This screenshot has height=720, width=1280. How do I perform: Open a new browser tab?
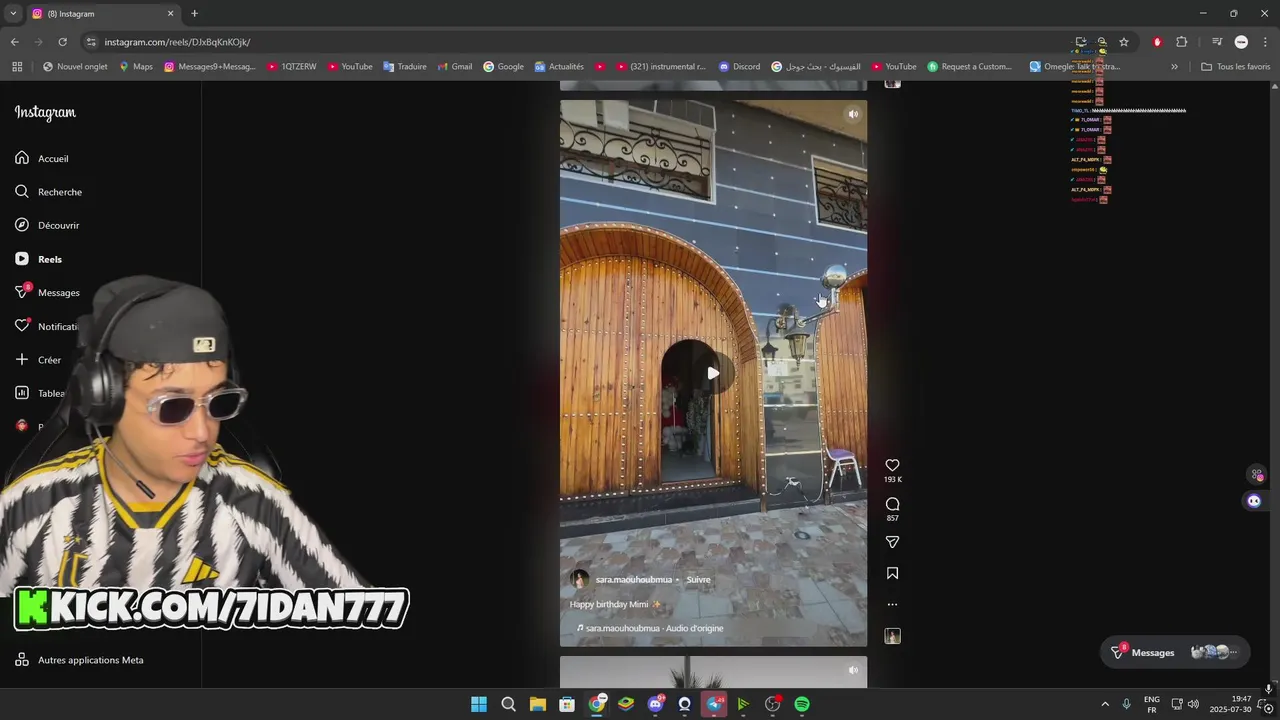click(194, 14)
